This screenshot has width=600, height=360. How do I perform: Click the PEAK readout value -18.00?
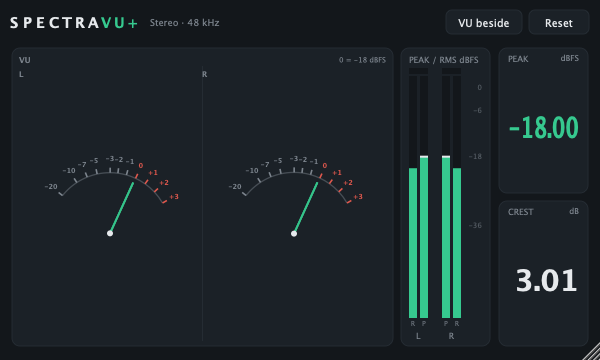click(x=543, y=127)
